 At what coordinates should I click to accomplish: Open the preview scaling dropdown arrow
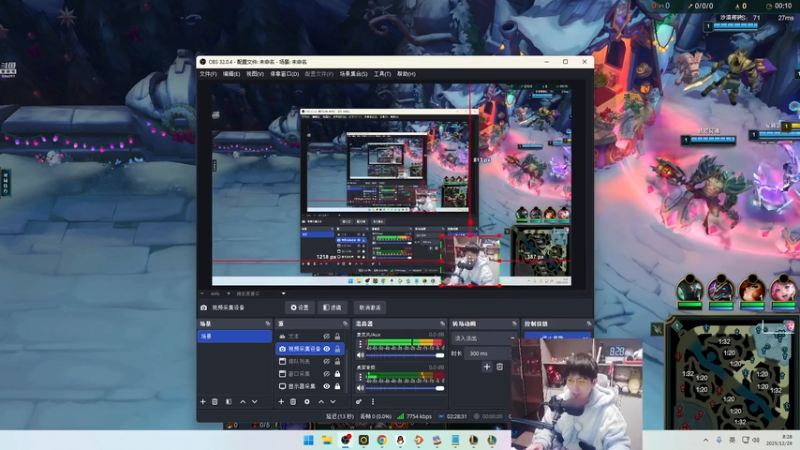click(x=284, y=293)
